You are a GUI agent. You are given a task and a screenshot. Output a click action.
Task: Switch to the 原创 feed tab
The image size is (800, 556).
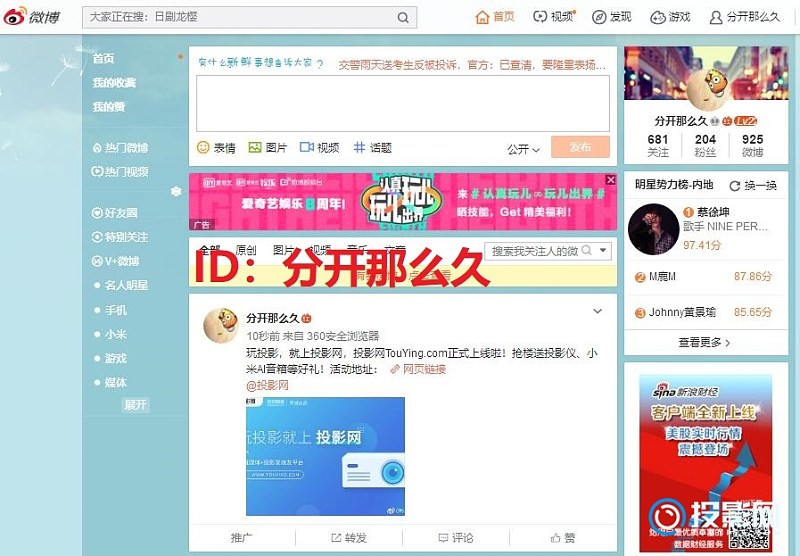[x=245, y=250]
